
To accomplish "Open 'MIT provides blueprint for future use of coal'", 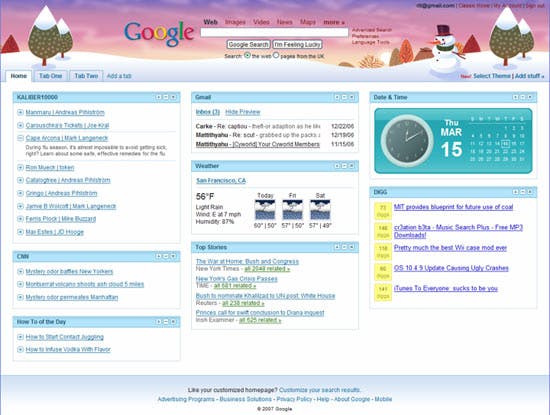I will tap(453, 207).
